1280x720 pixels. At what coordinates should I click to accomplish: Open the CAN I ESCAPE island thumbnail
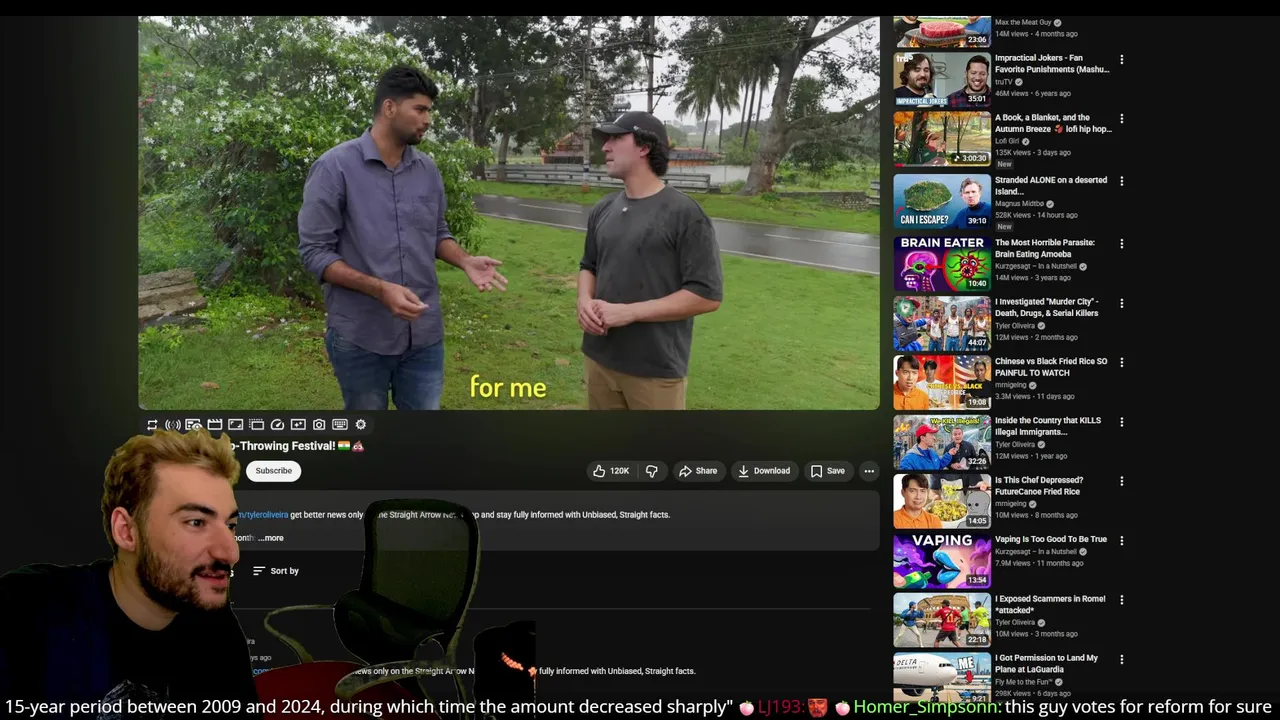coord(942,201)
